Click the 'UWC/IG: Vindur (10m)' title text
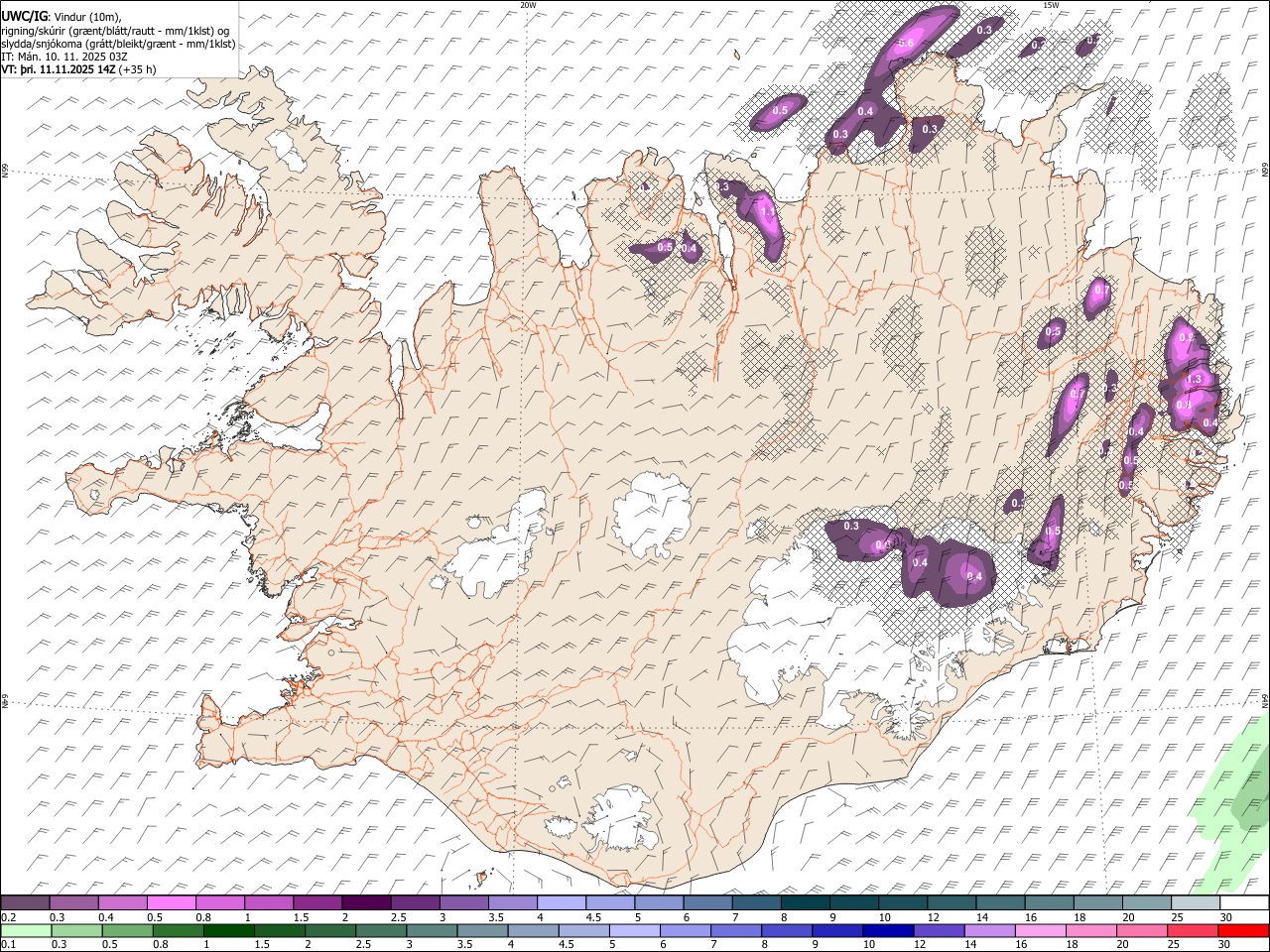Image resolution: width=1270 pixels, height=952 pixels. [61, 15]
